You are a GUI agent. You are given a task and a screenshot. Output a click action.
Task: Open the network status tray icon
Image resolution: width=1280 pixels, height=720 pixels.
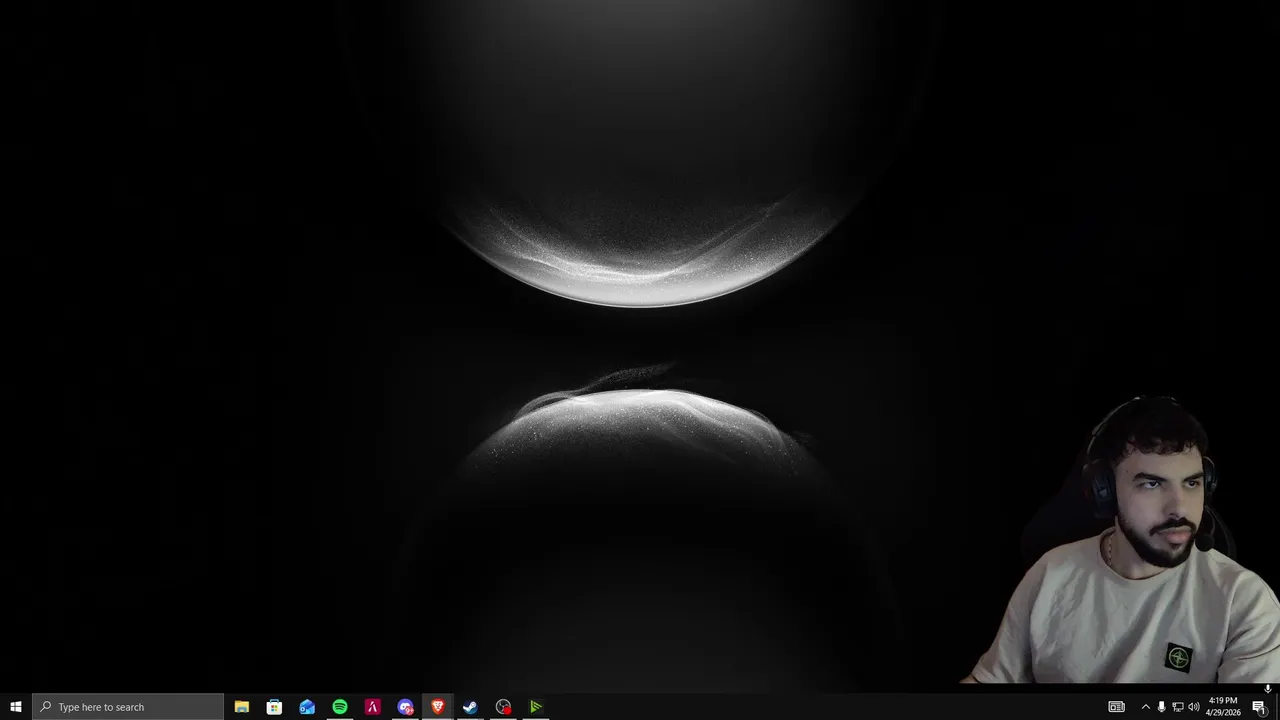tap(1177, 707)
